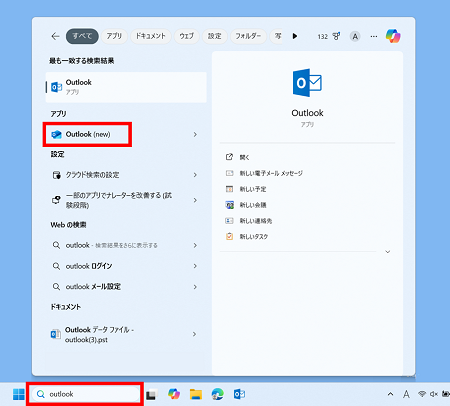Expand the クラウド検索の設定 result arrow

click(x=195, y=175)
